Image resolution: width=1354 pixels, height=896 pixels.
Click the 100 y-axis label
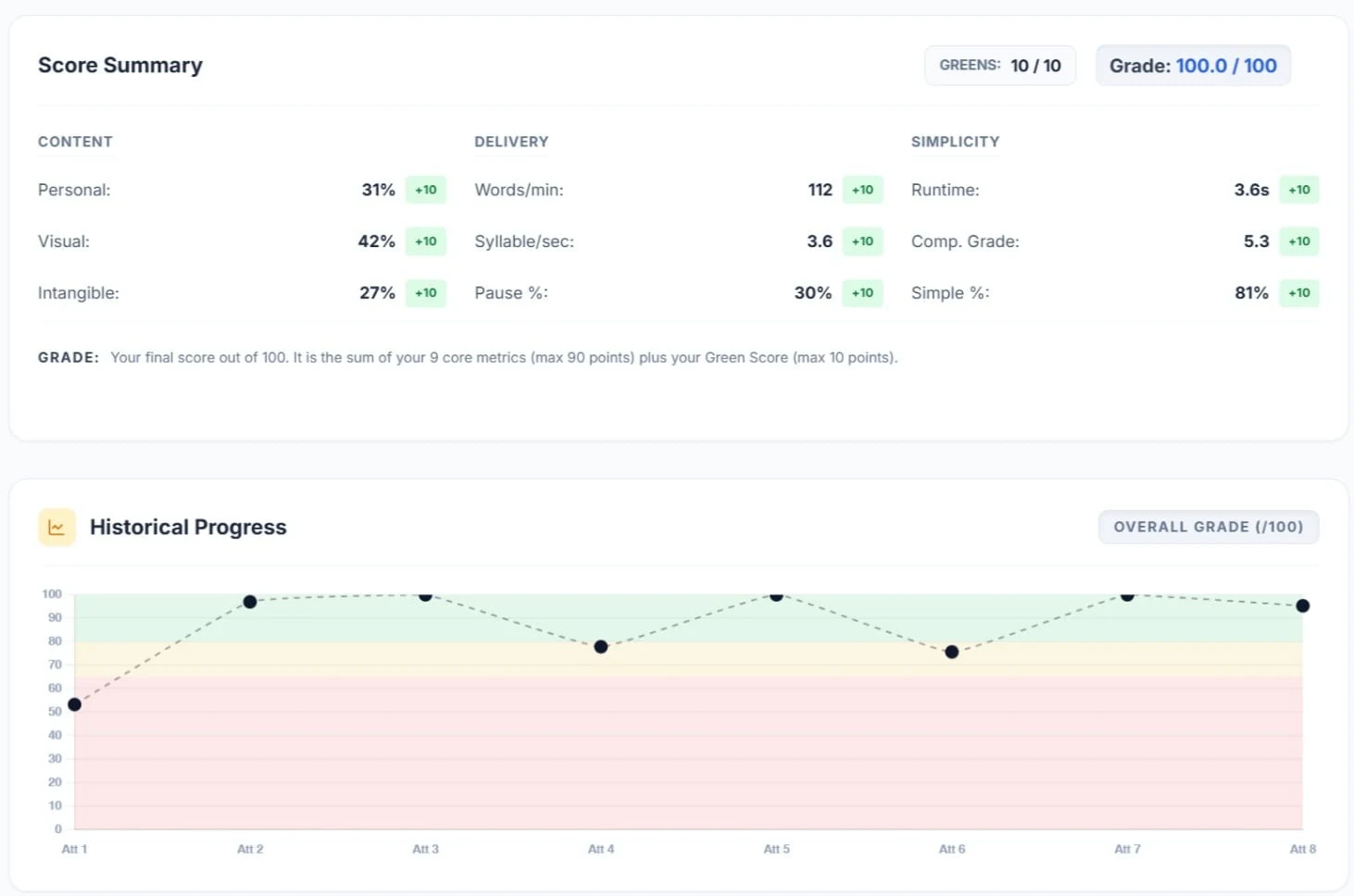[x=52, y=594]
